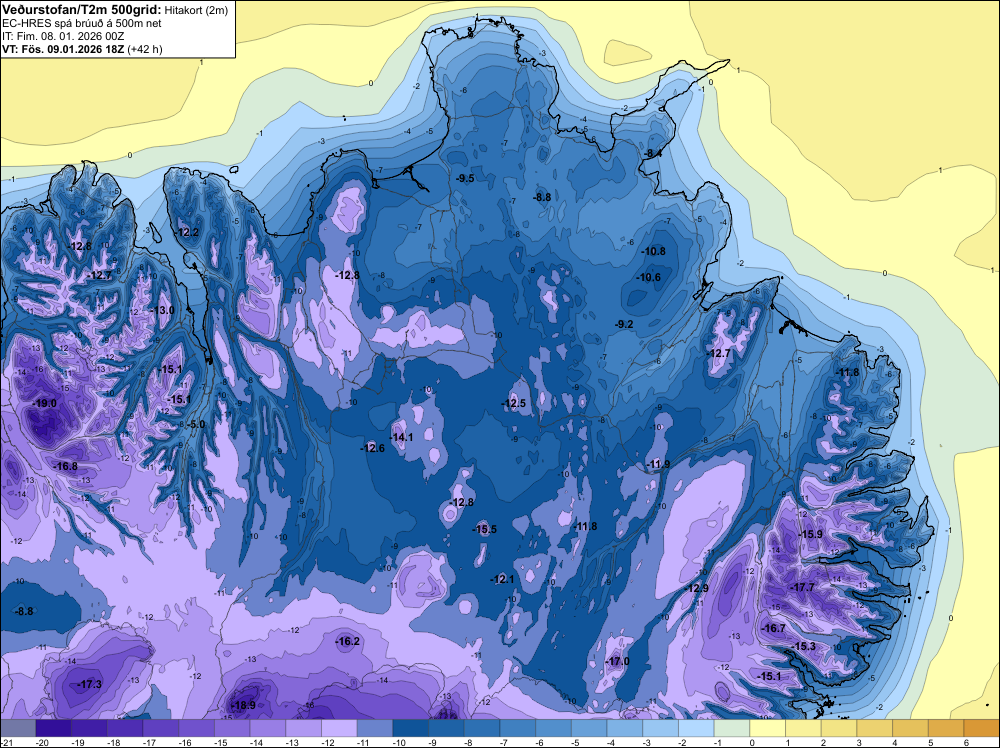Click the -14.1 temperature value
Image resolution: width=1000 pixels, height=748 pixels.
pos(402,437)
